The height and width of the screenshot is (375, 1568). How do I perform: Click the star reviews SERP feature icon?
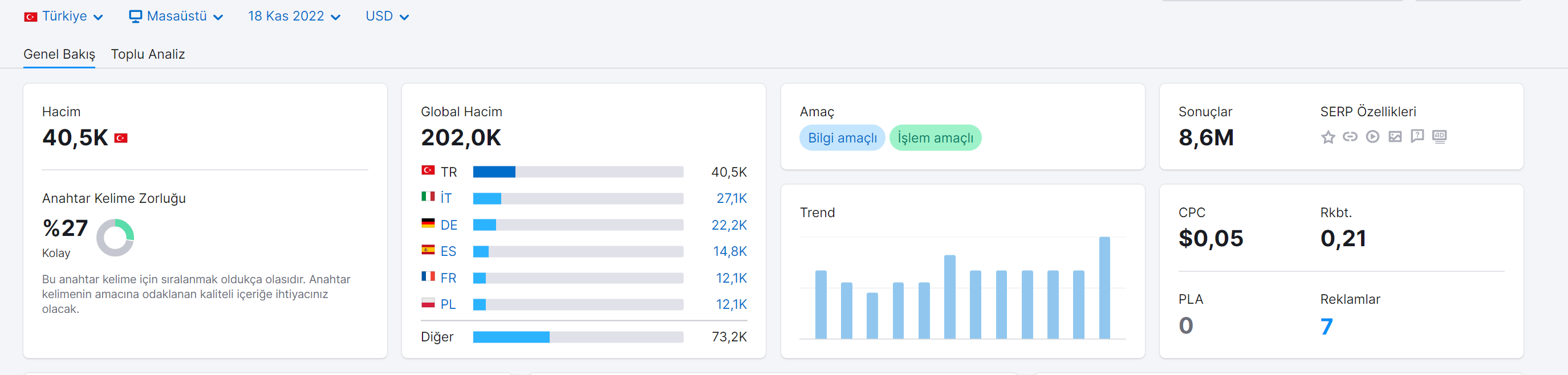tap(1327, 137)
